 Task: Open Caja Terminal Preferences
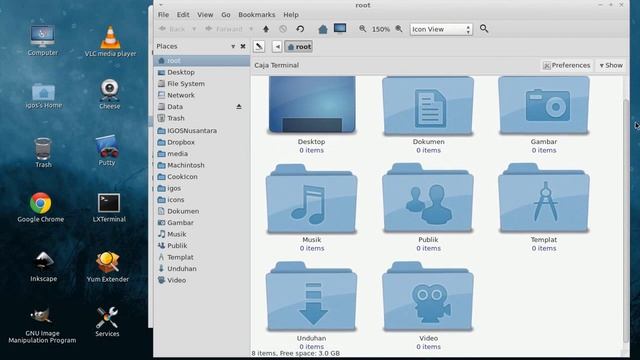(567, 65)
